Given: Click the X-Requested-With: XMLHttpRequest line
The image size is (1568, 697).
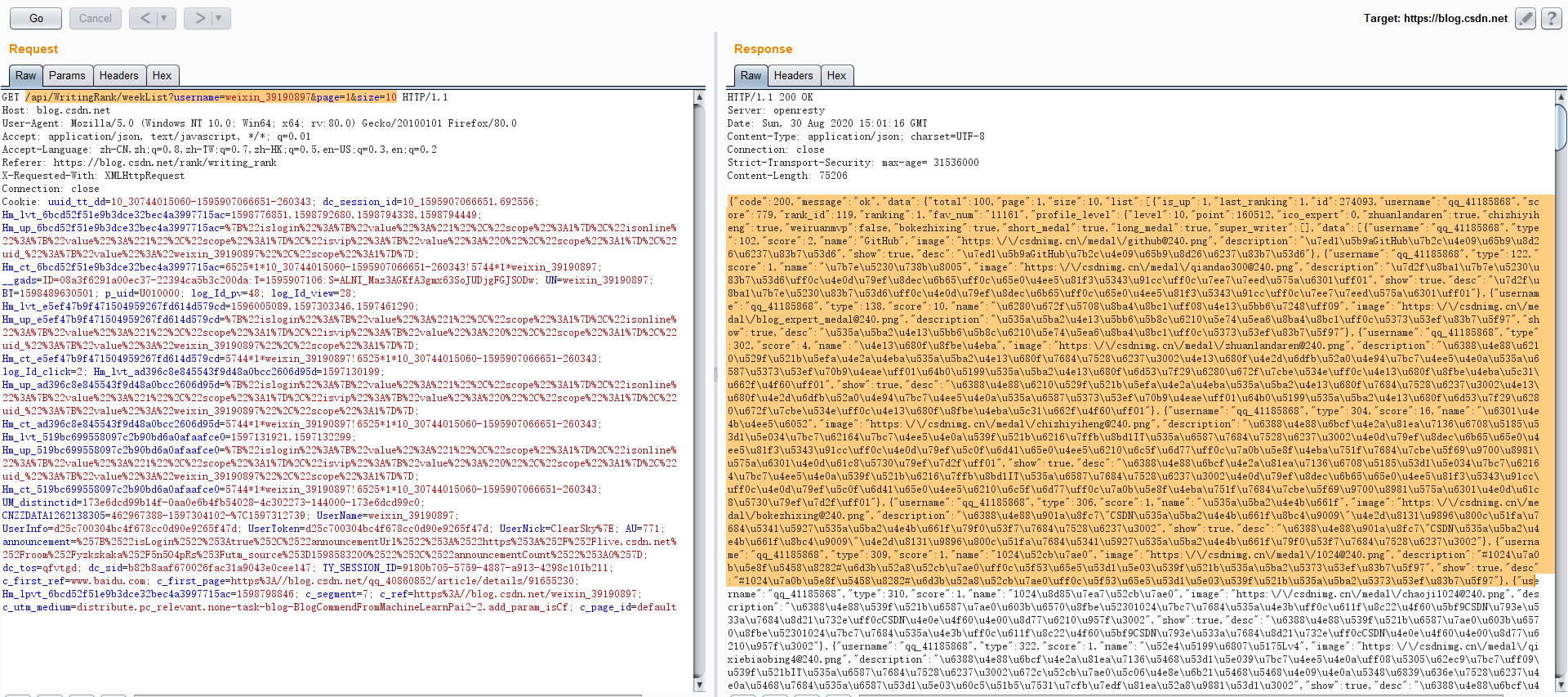Looking at the screenshot, I should point(93,176).
